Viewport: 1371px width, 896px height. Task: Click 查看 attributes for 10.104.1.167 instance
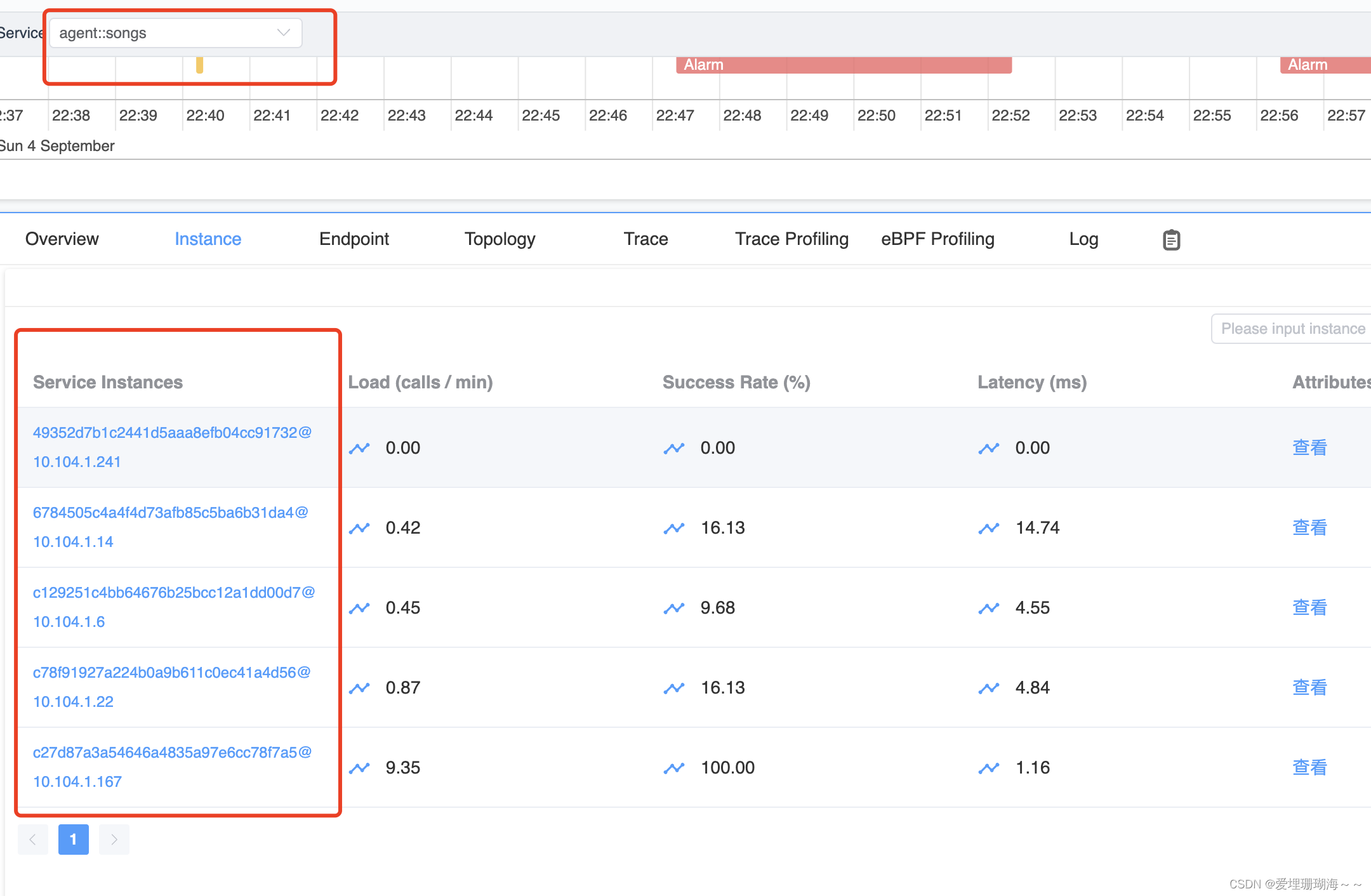tap(1310, 767)
